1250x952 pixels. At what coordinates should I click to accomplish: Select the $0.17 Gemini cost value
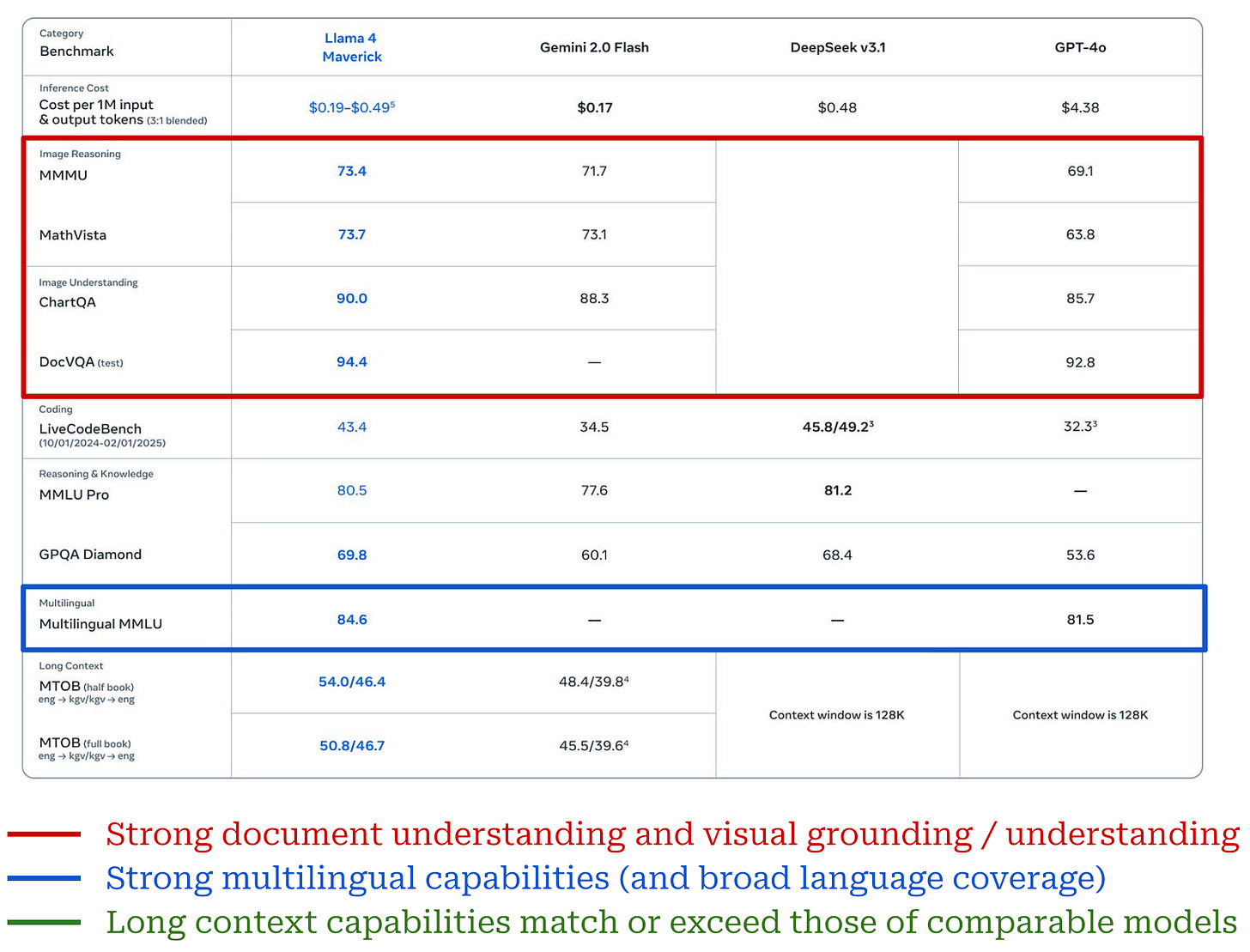pos(594,107)
